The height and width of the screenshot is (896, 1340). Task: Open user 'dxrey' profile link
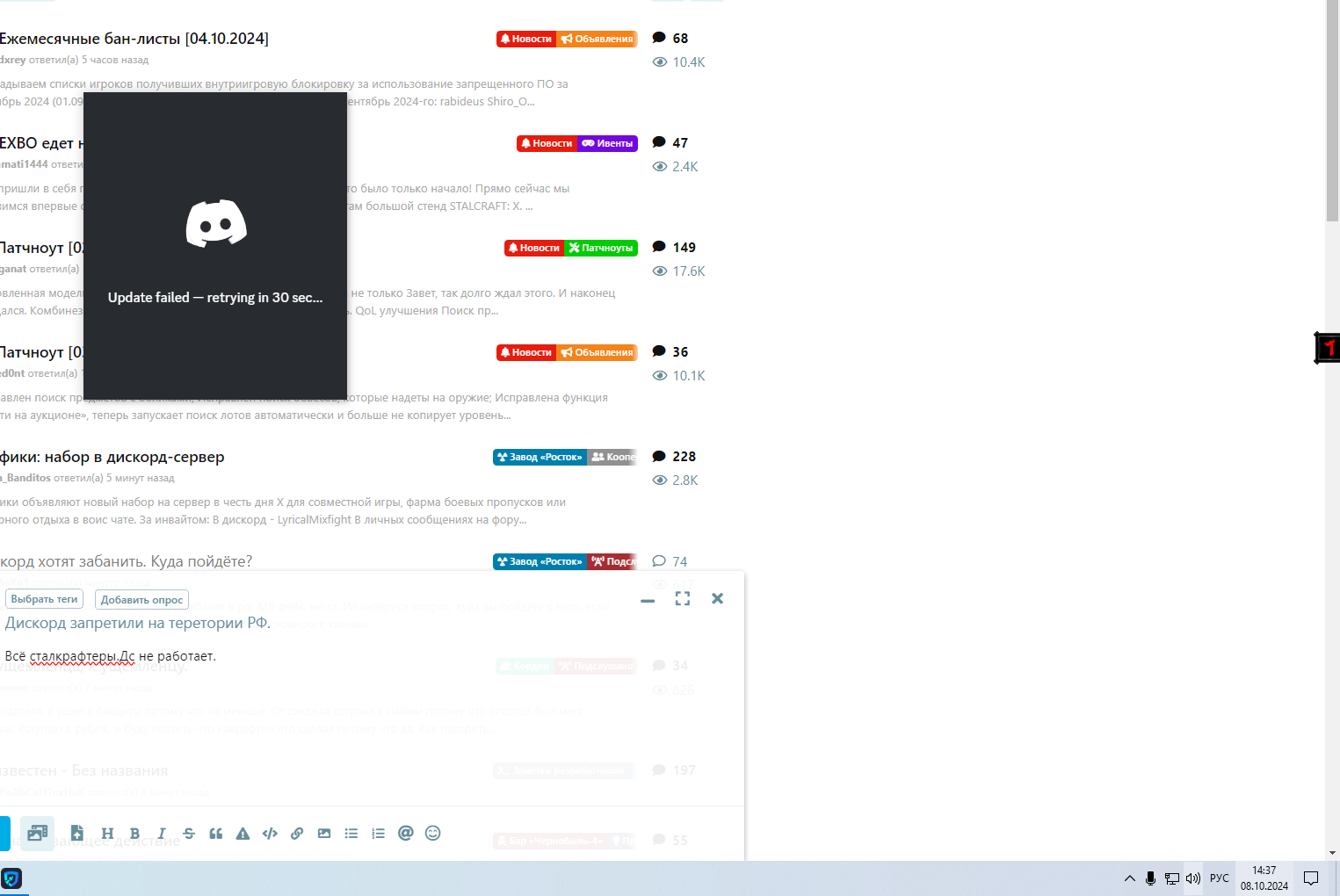(x=12, y=60)
